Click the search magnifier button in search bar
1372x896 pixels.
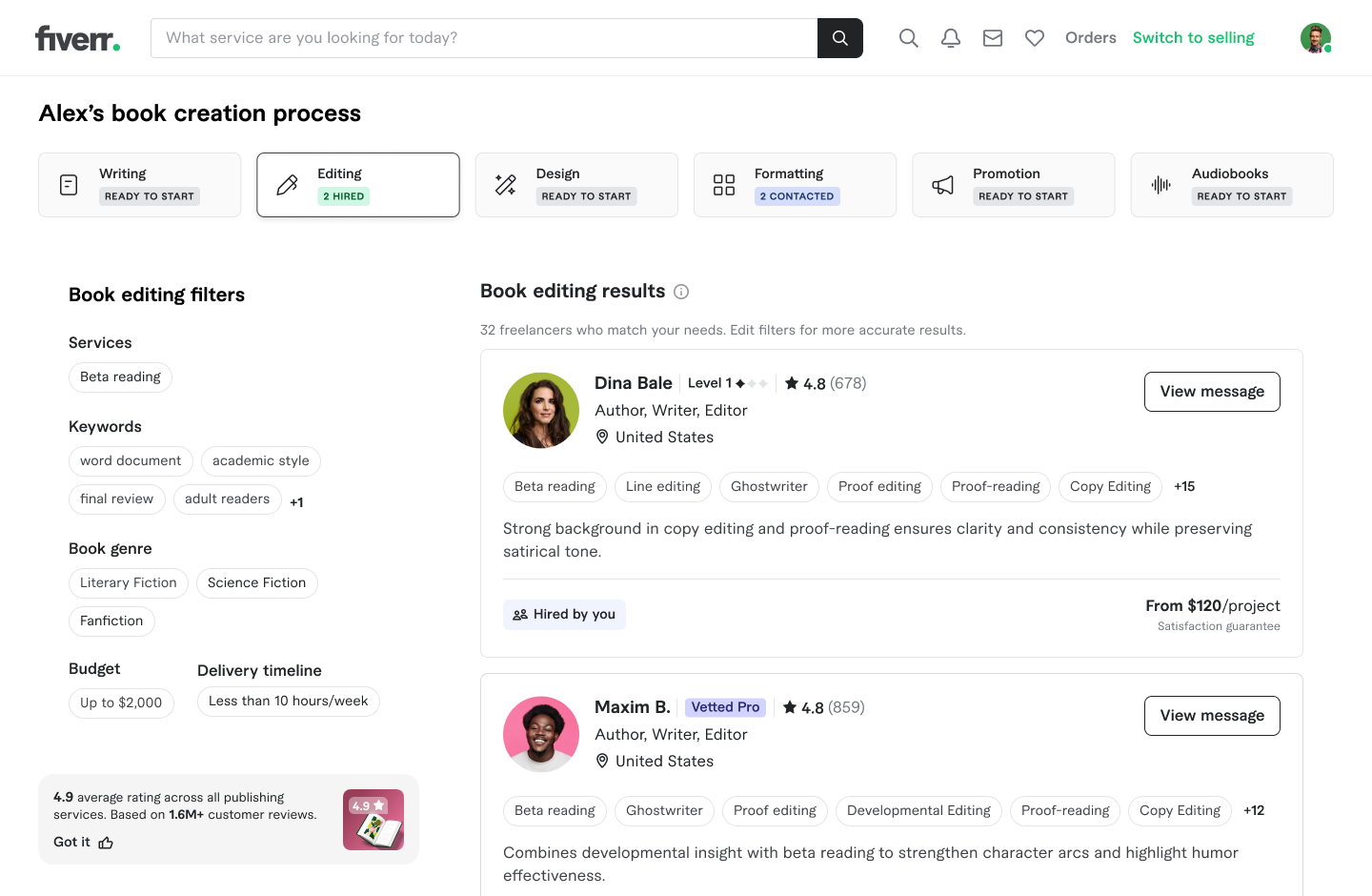coord(839,38)
